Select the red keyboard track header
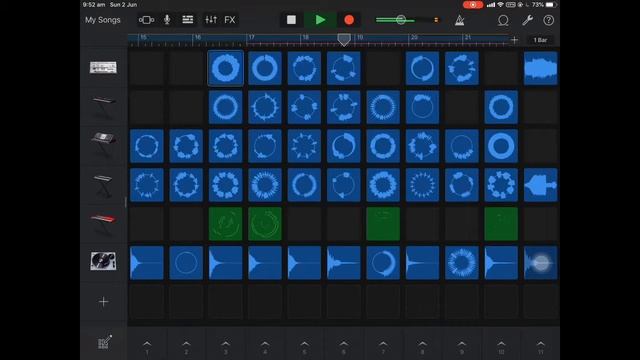Viewport: 640px width, 360px height. coord(103,224)
